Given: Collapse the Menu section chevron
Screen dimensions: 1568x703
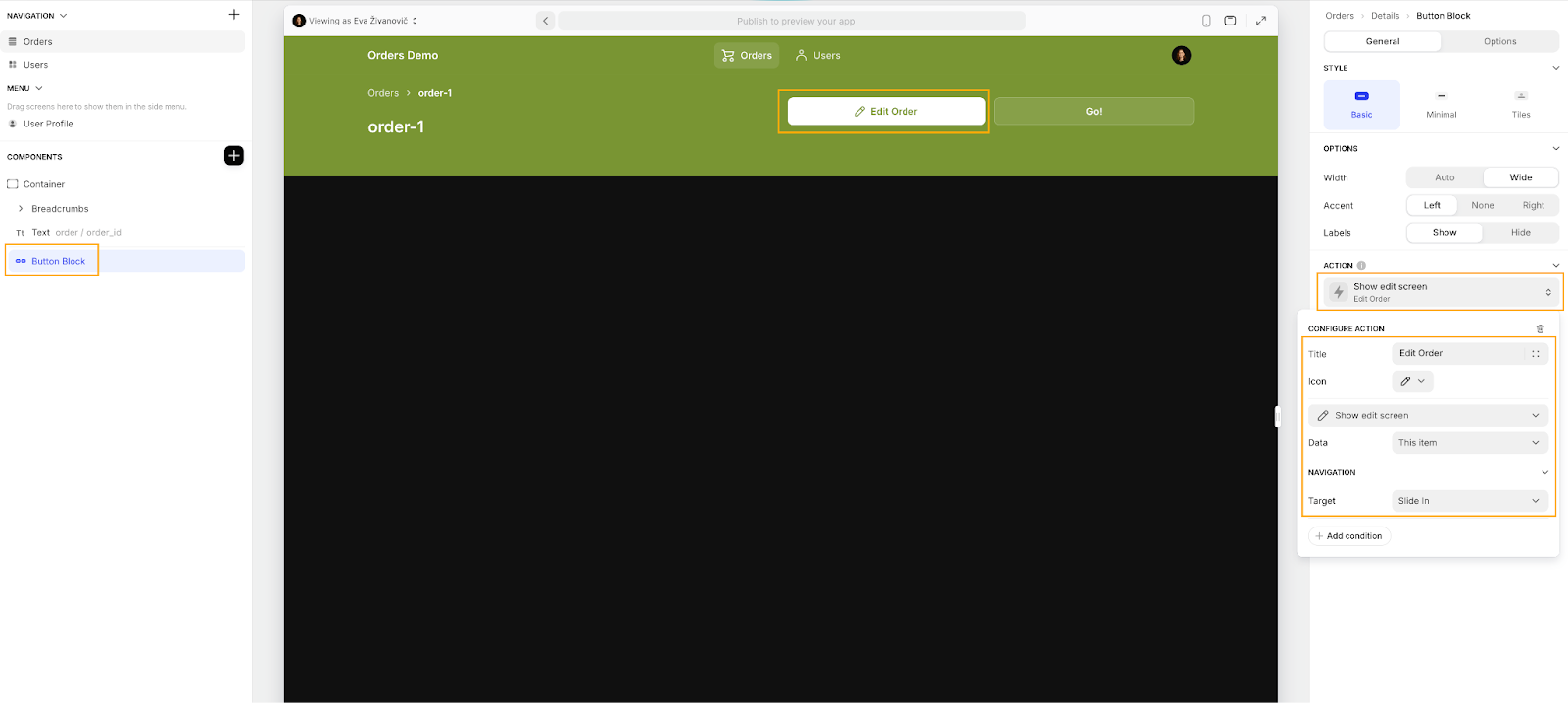Looking at the screenshot, I should pos(39,88).
